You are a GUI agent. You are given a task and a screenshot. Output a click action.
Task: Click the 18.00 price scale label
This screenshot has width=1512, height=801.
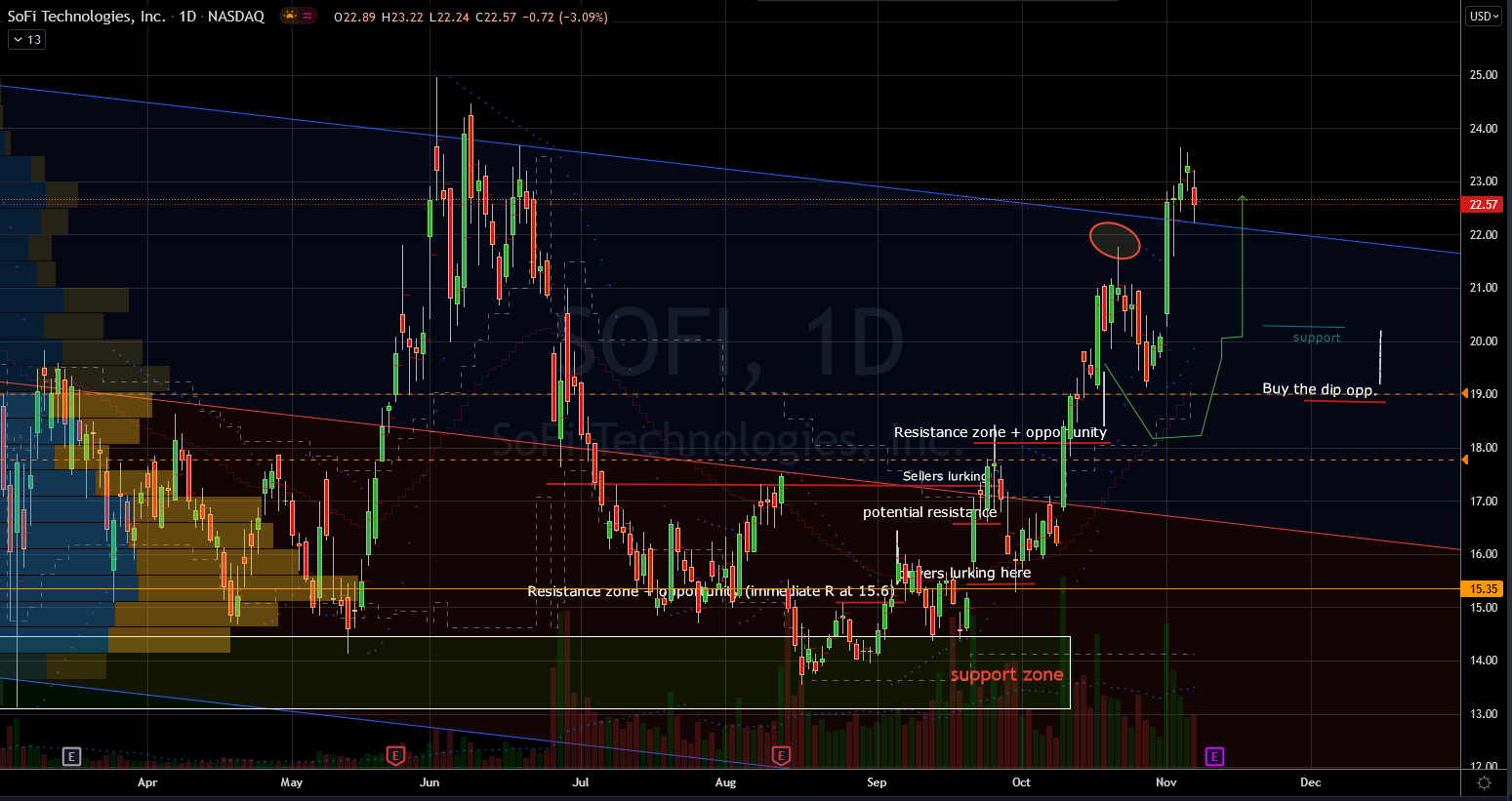[x=1484, y=448]
